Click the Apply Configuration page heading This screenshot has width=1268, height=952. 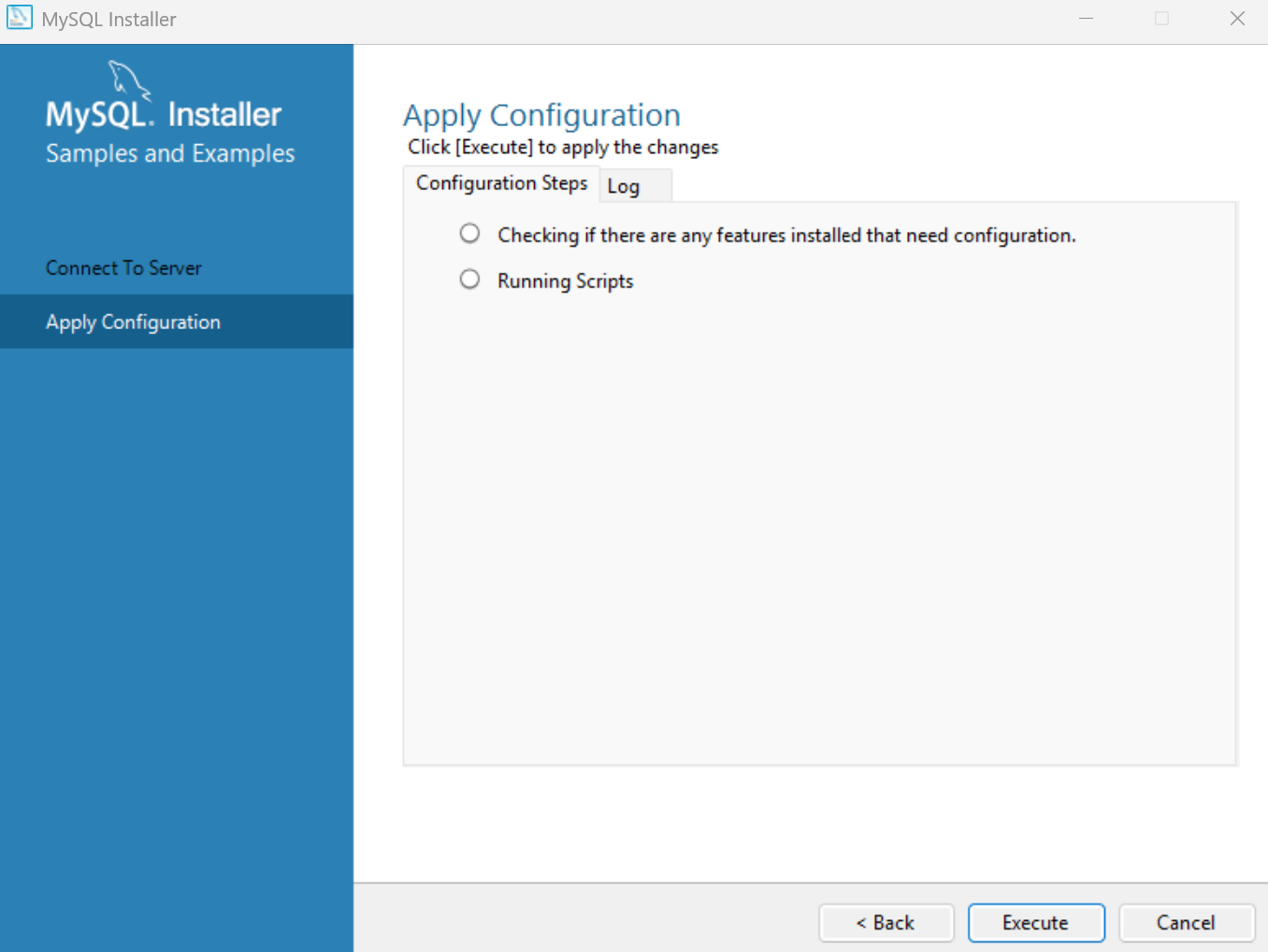click(x=541, y=115)
